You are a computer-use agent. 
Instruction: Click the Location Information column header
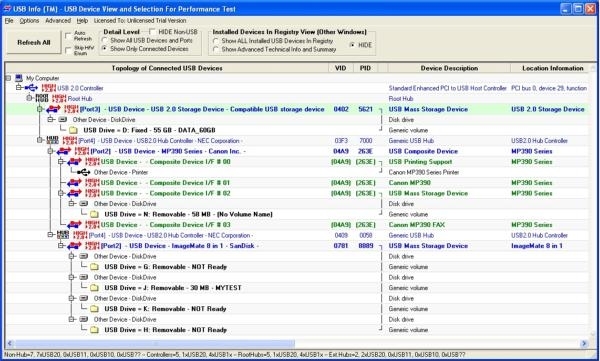click(553, 68)
